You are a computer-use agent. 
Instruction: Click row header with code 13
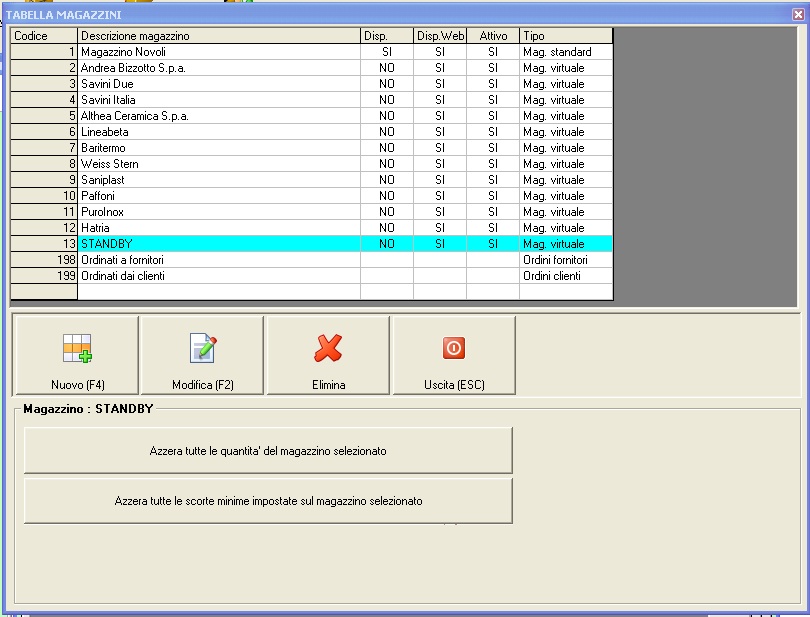tap(44, 244)
